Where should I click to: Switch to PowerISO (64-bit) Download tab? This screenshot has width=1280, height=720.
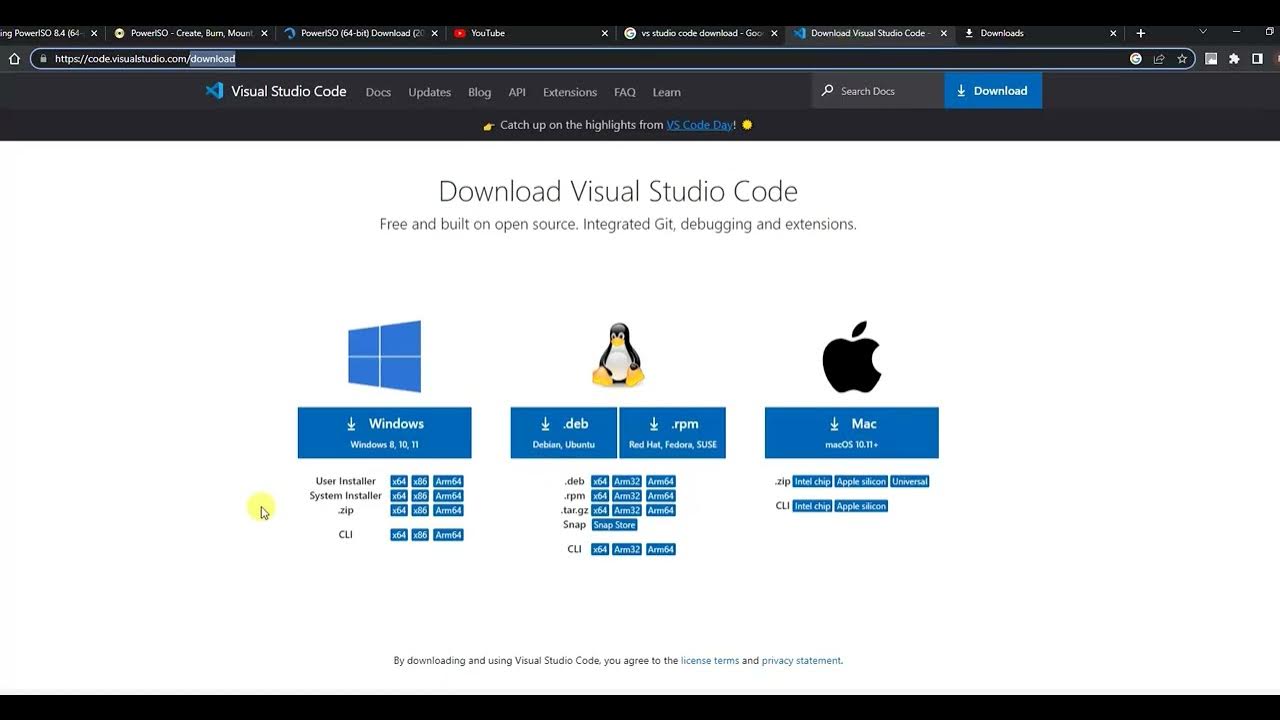click(360, 33)
